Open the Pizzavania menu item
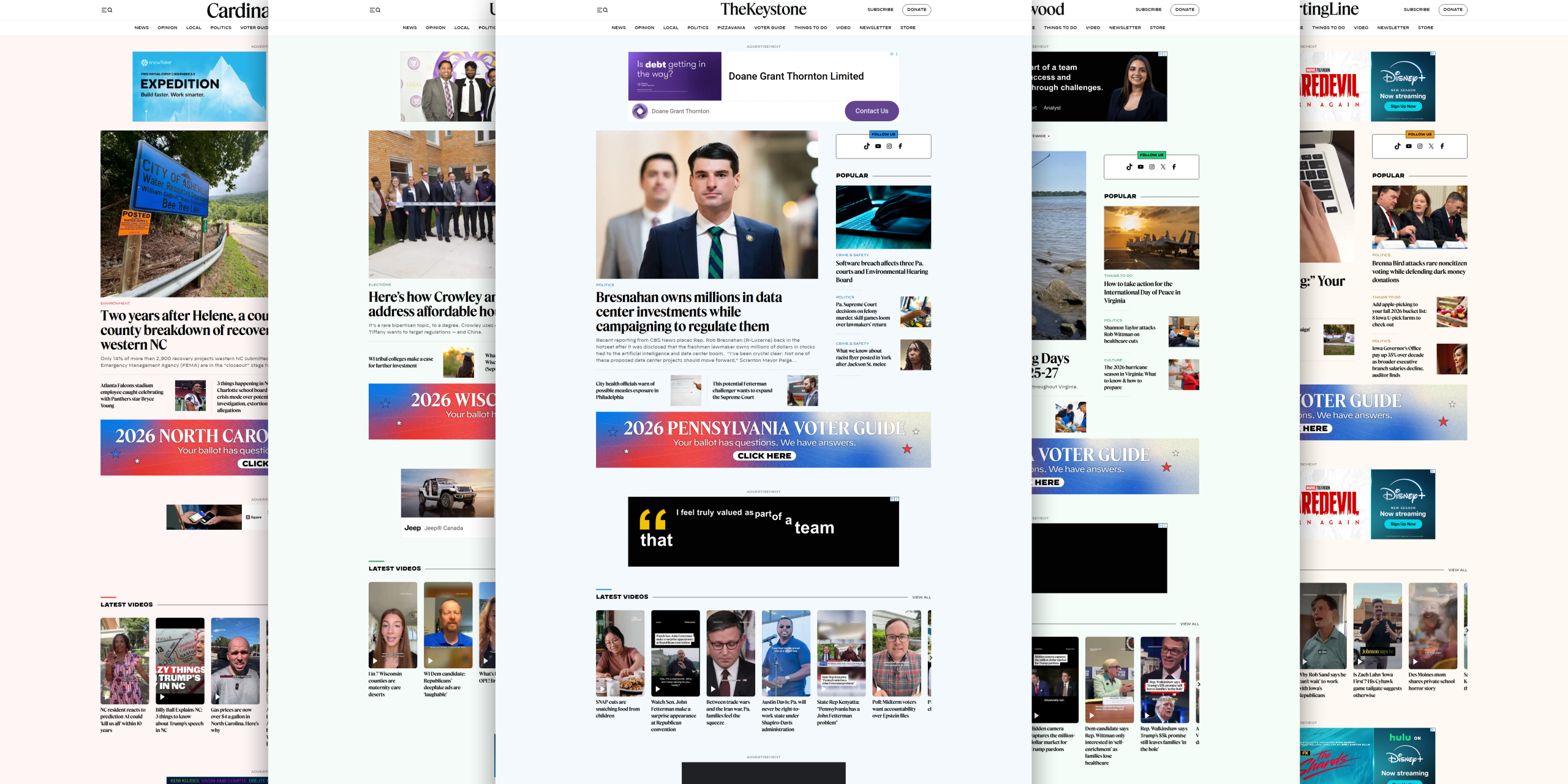The image size is (1568, 784). (731, 28)
